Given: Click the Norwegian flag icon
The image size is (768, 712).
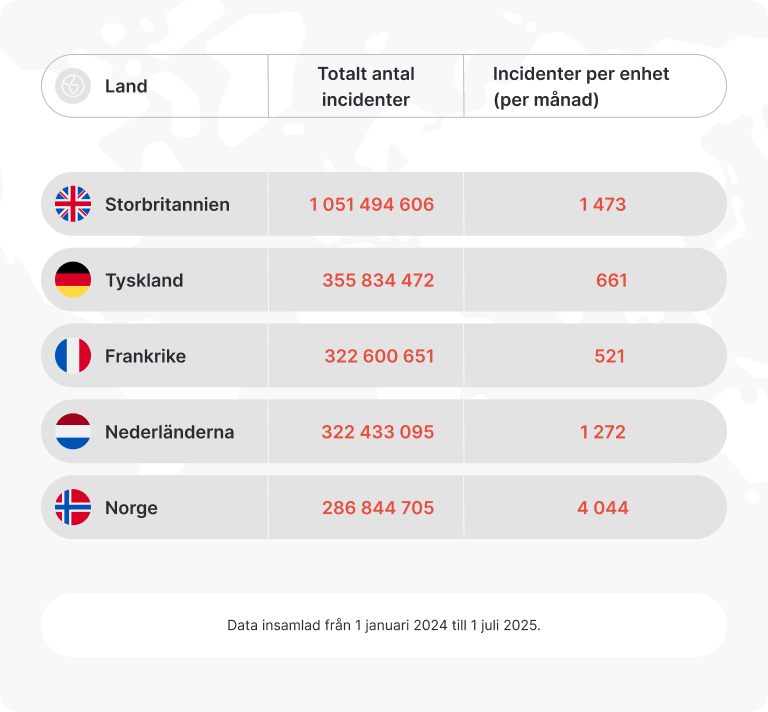Looking at the screenshot, I should coord(73,508).
